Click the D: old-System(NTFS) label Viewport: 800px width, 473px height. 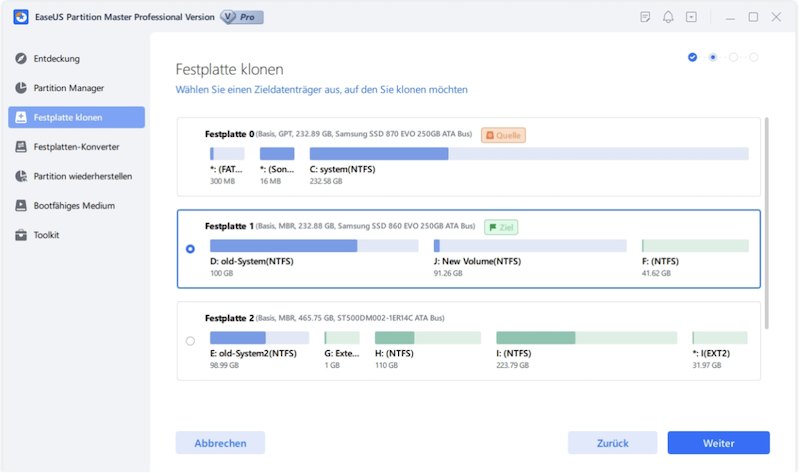(x=252, y=261)
